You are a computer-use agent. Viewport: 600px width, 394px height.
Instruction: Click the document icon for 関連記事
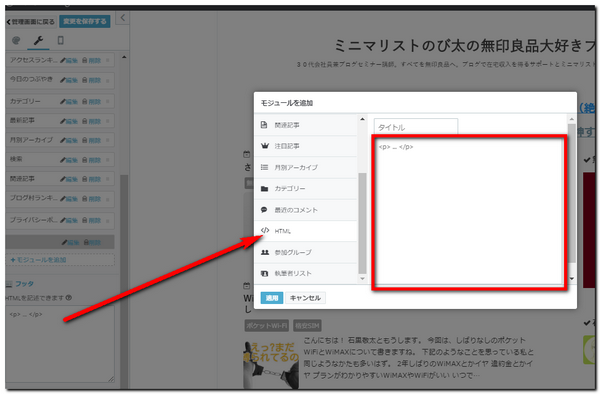click(x=264, y=125)
